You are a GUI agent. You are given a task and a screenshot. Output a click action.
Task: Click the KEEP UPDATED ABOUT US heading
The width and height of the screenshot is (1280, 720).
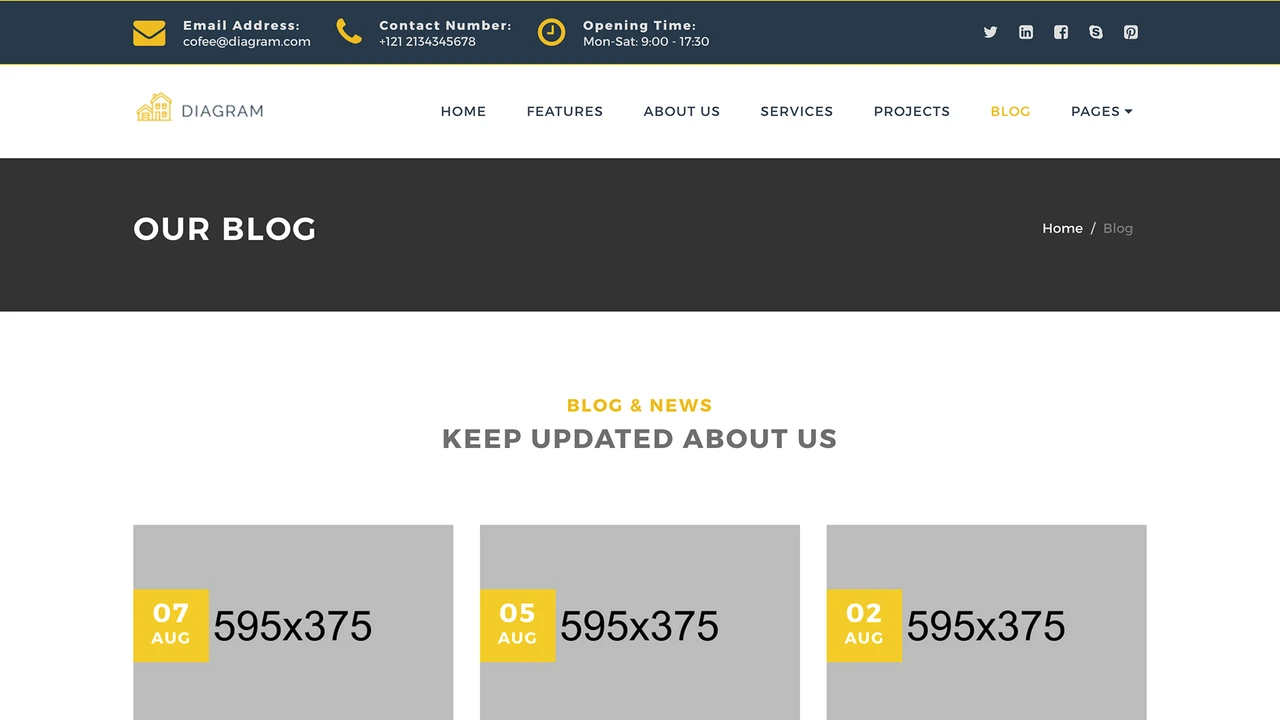tap(640, 438)
